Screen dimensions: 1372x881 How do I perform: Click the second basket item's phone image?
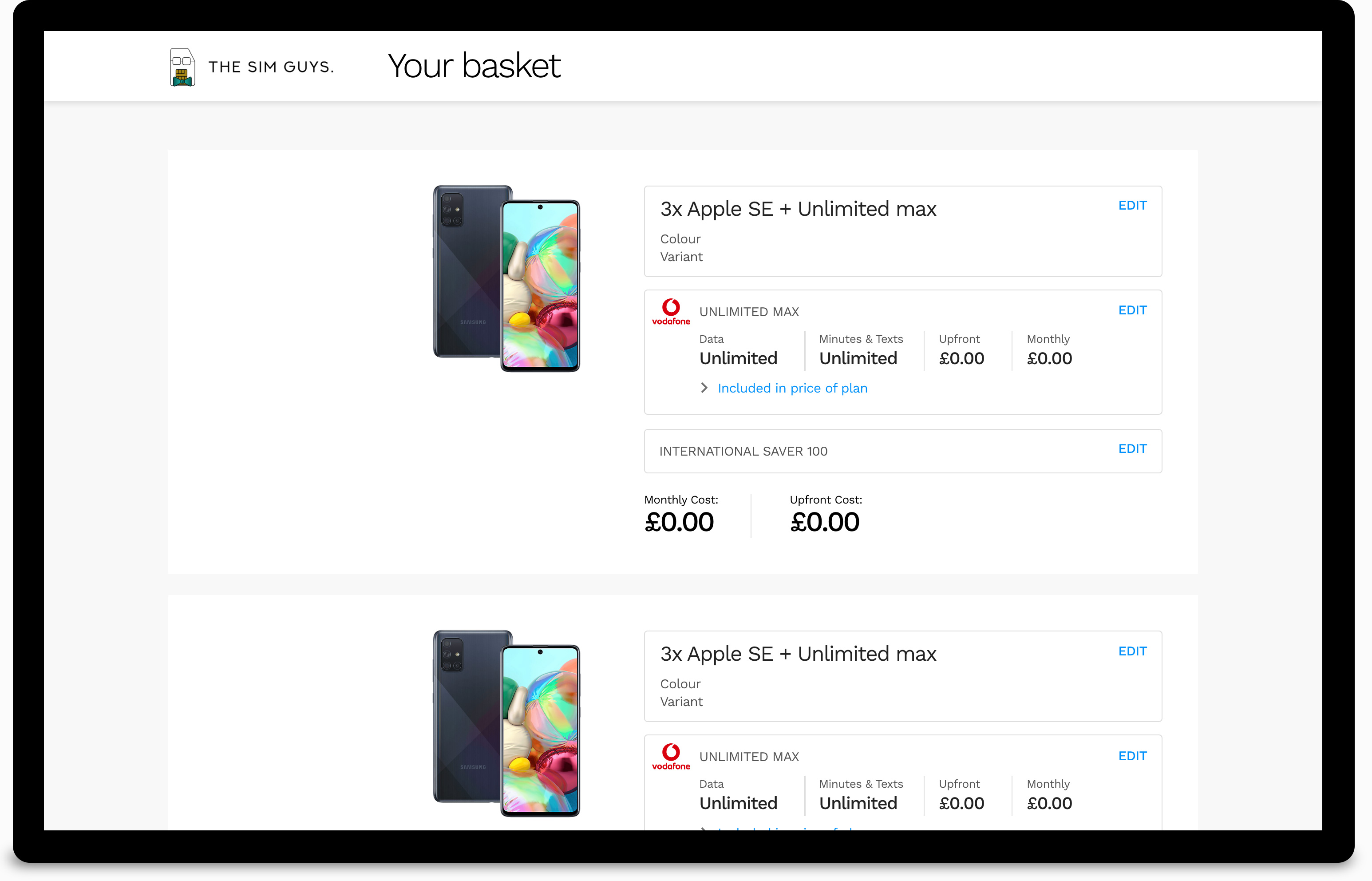(506, 724)
